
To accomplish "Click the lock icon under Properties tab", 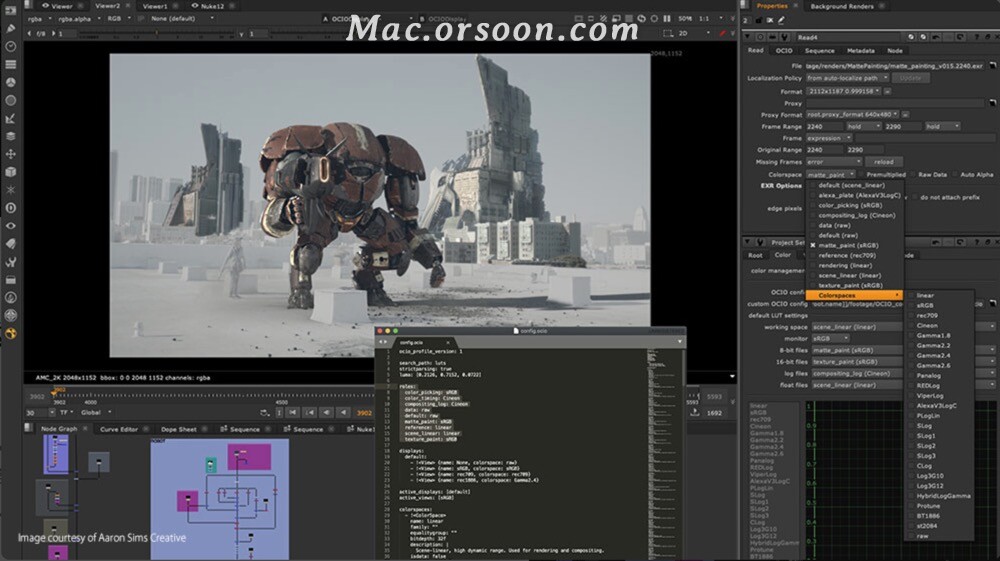I will [758, 20].
